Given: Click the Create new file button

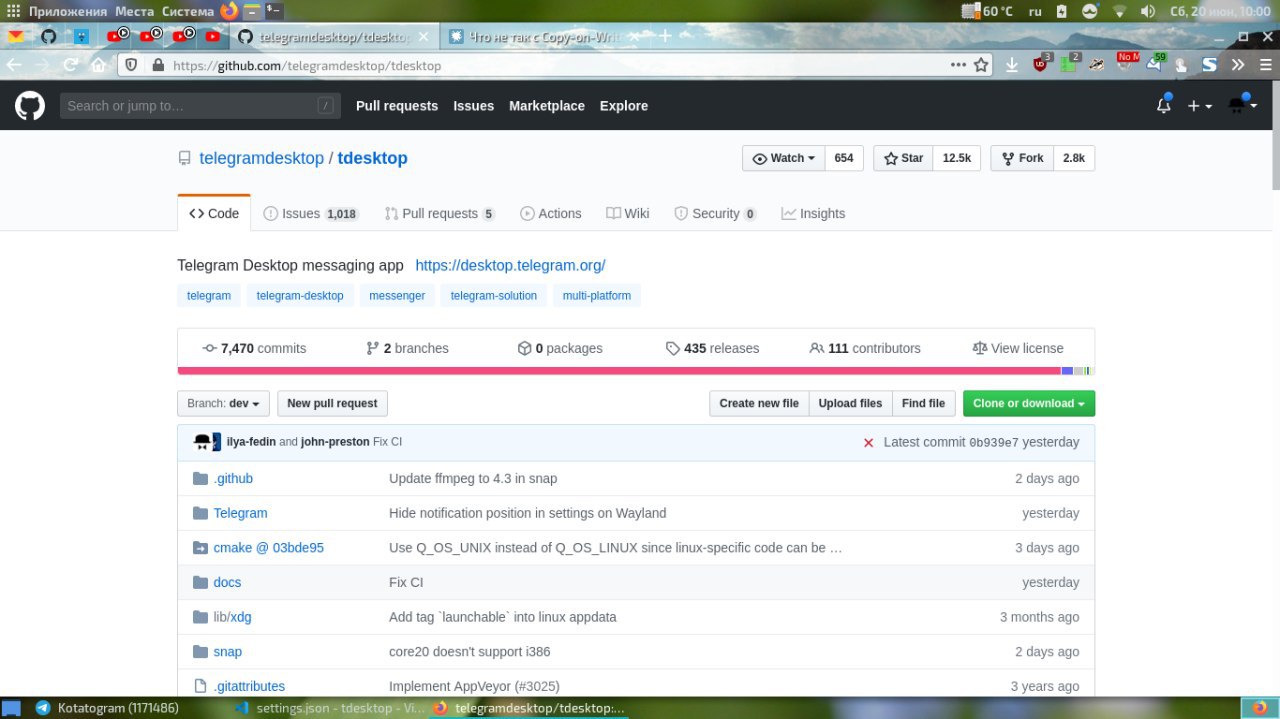Looking at the screenshot, I should click(759, 403).
